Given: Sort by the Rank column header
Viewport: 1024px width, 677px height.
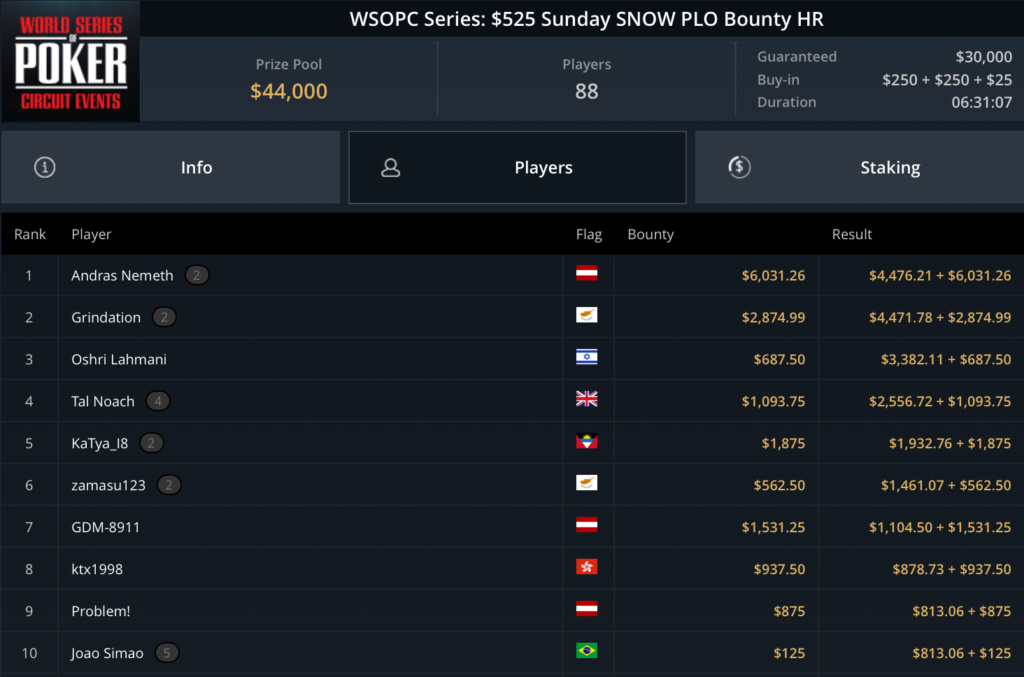Looking at the screenshot, I should [30, 234].
